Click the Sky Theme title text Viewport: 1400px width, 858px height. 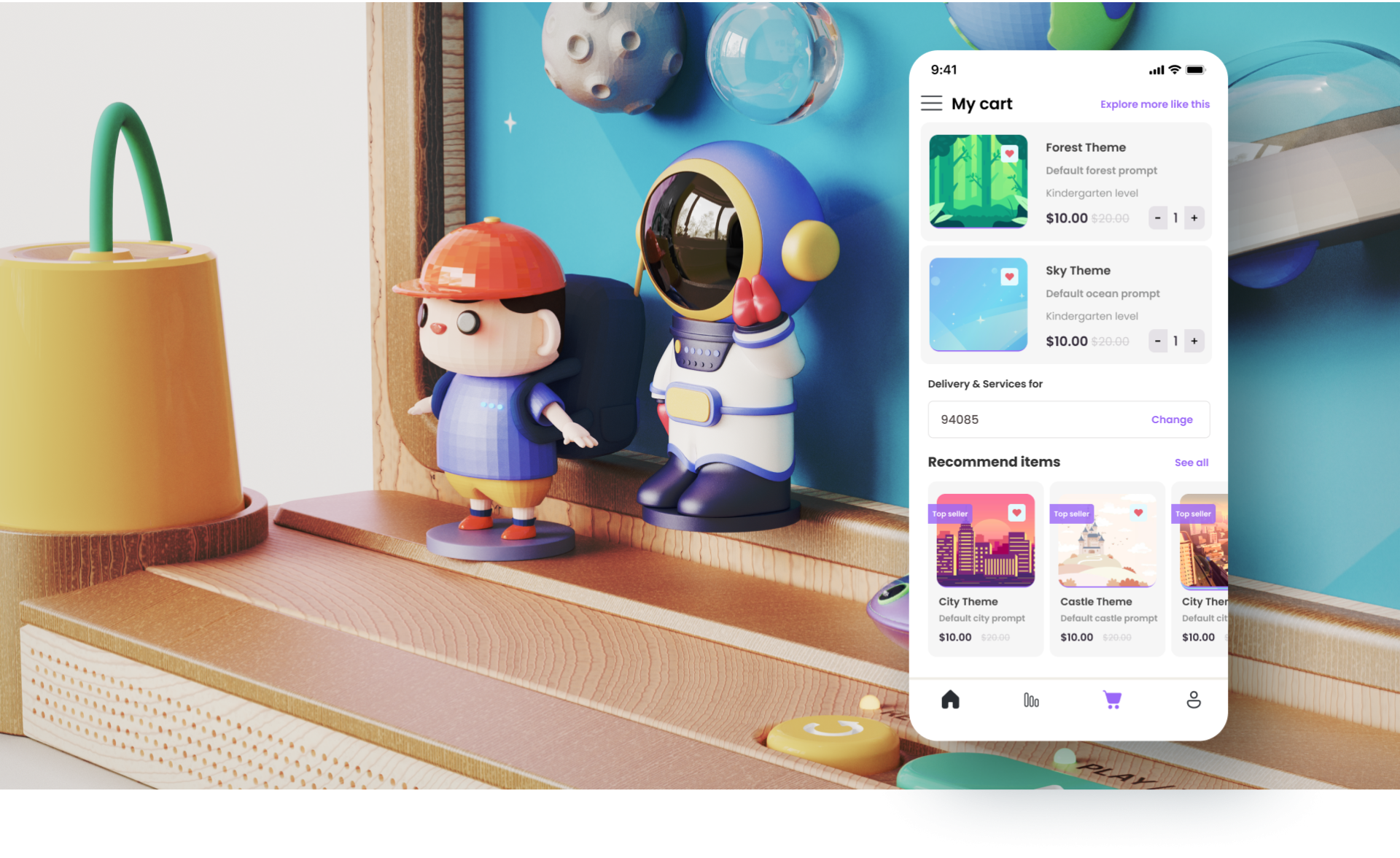coord(1078,271)
